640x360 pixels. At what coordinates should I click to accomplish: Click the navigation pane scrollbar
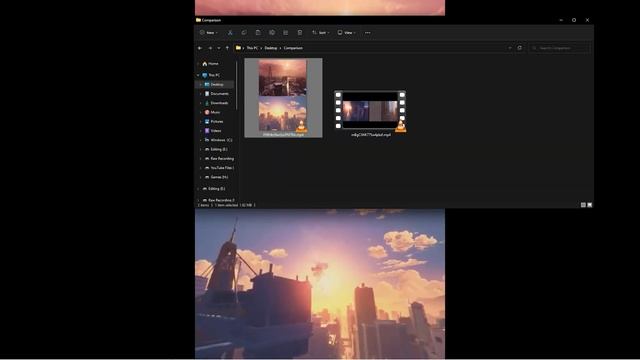pos(236,86)
